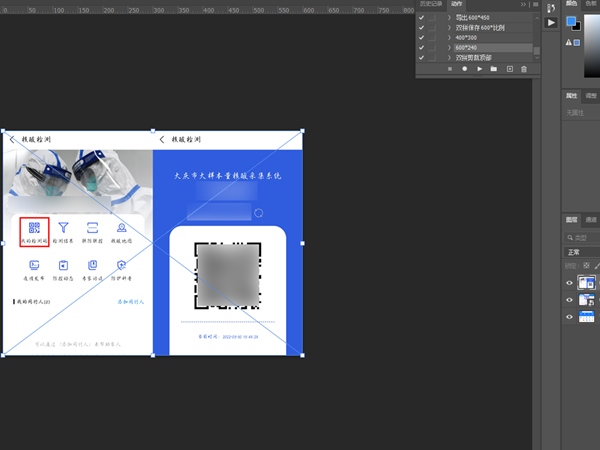Toggle checkmark for 400*300 action
The image size is (600, 450).
click(421, 38)
